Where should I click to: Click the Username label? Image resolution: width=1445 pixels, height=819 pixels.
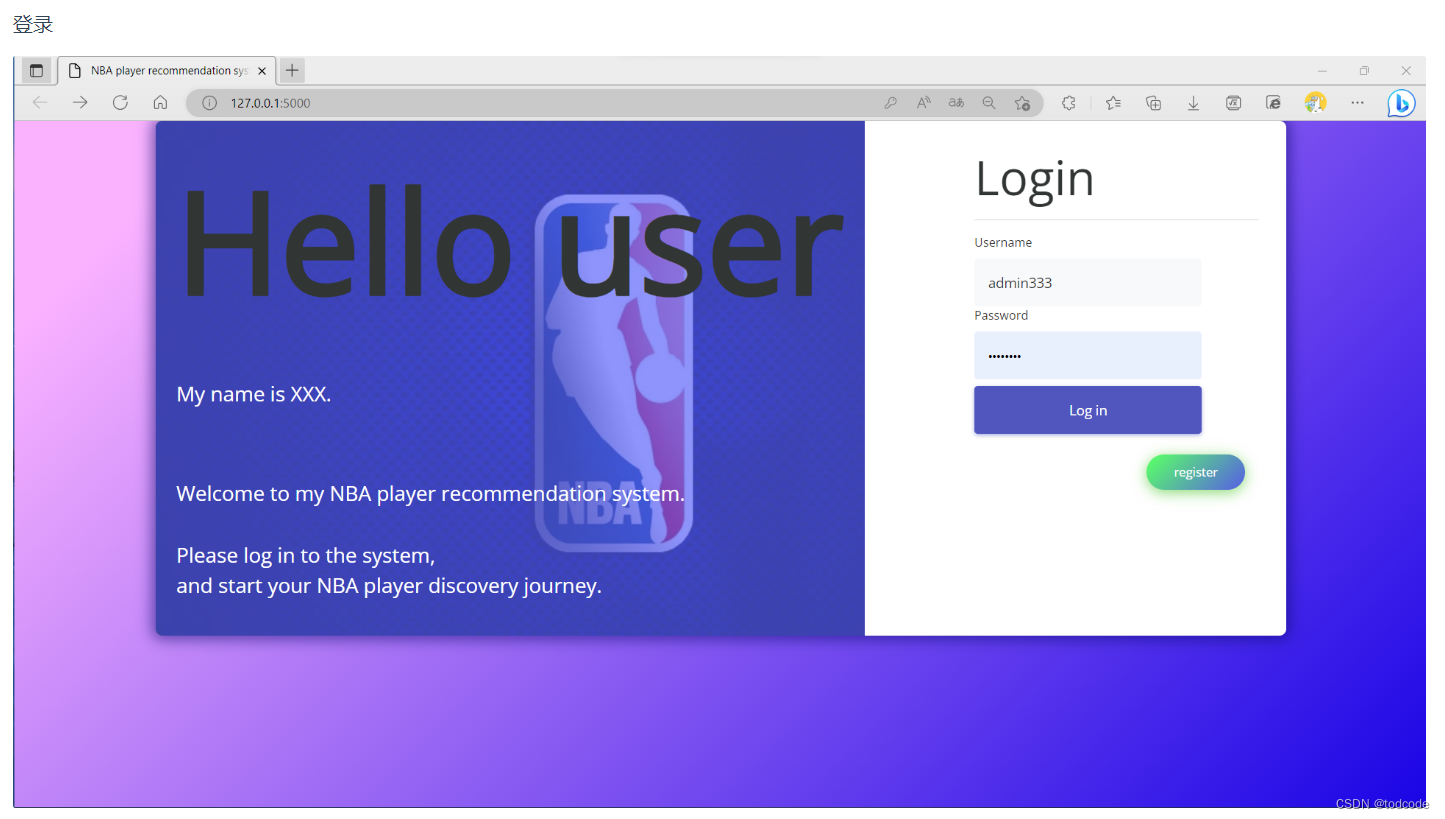(x=1003, y=242)
